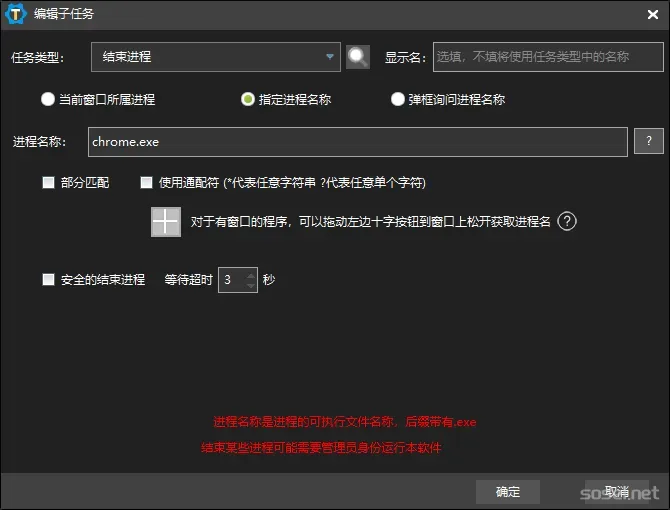Click the 进程名称 label
Screen dimensions: 670x510
pos(39,142)
